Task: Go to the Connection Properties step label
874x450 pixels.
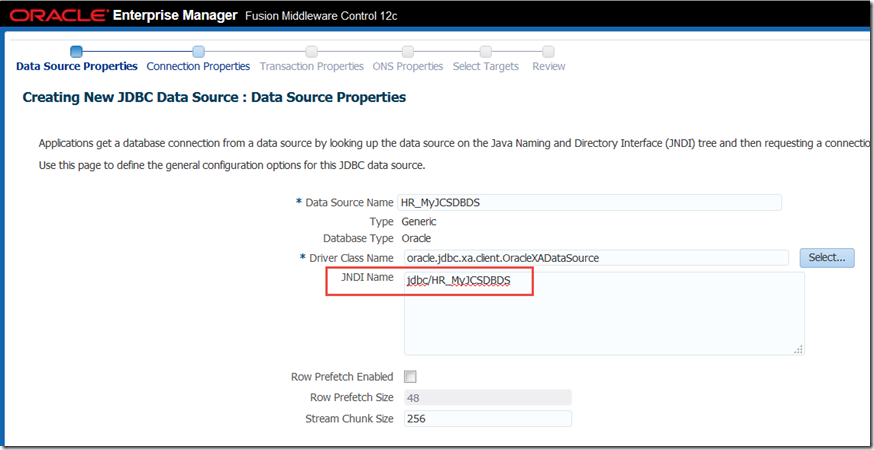Action: tap(198, 67)
